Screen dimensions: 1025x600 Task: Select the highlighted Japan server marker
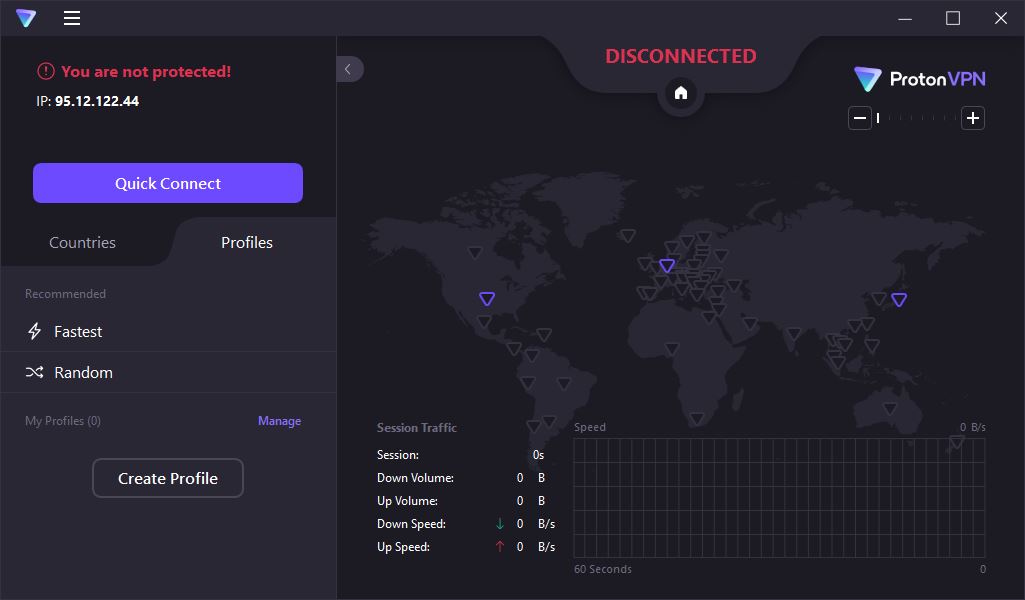(x=899, y=299)
